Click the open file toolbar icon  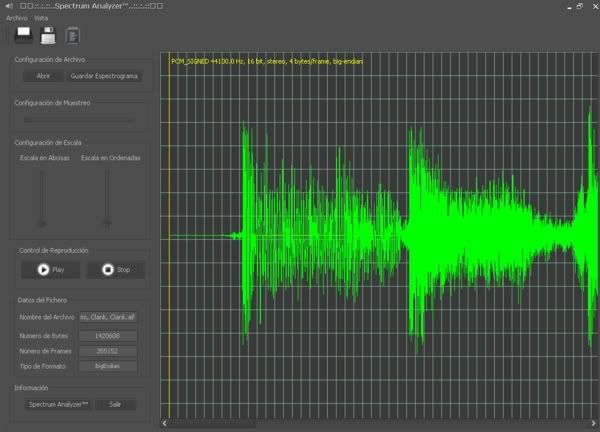[23, 35]
